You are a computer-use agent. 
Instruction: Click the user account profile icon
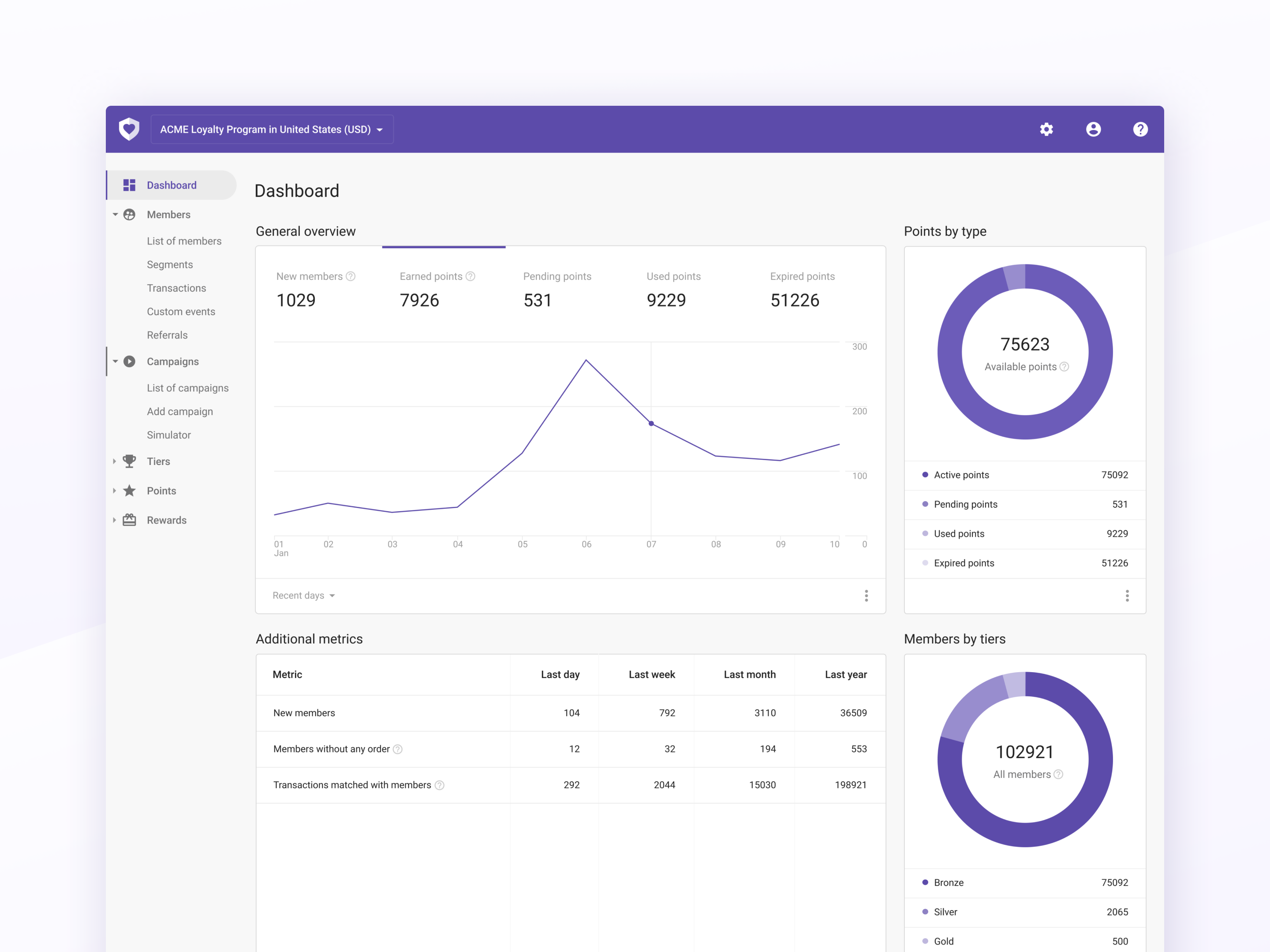(x=1093, y=129)
